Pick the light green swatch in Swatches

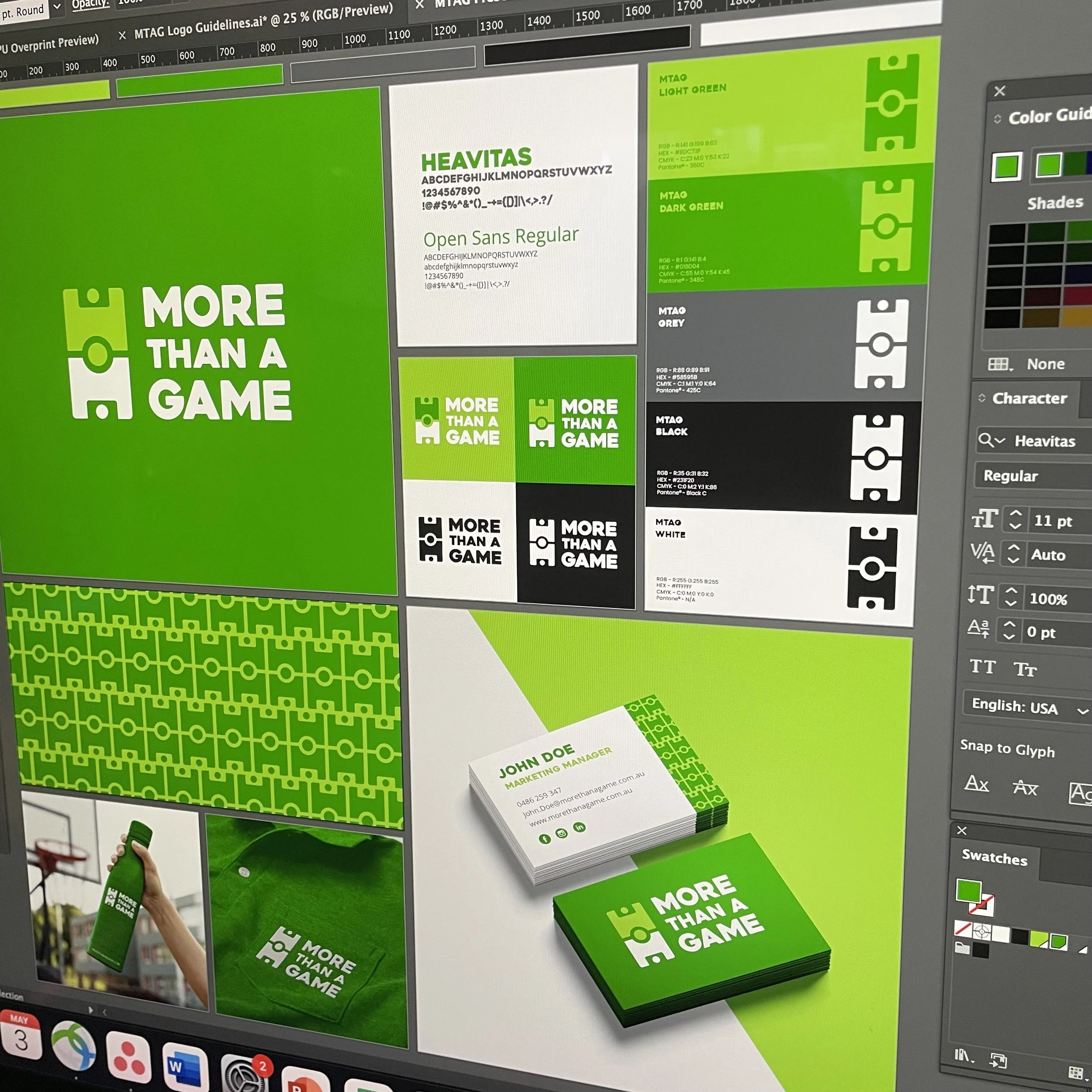point(1038,940)
